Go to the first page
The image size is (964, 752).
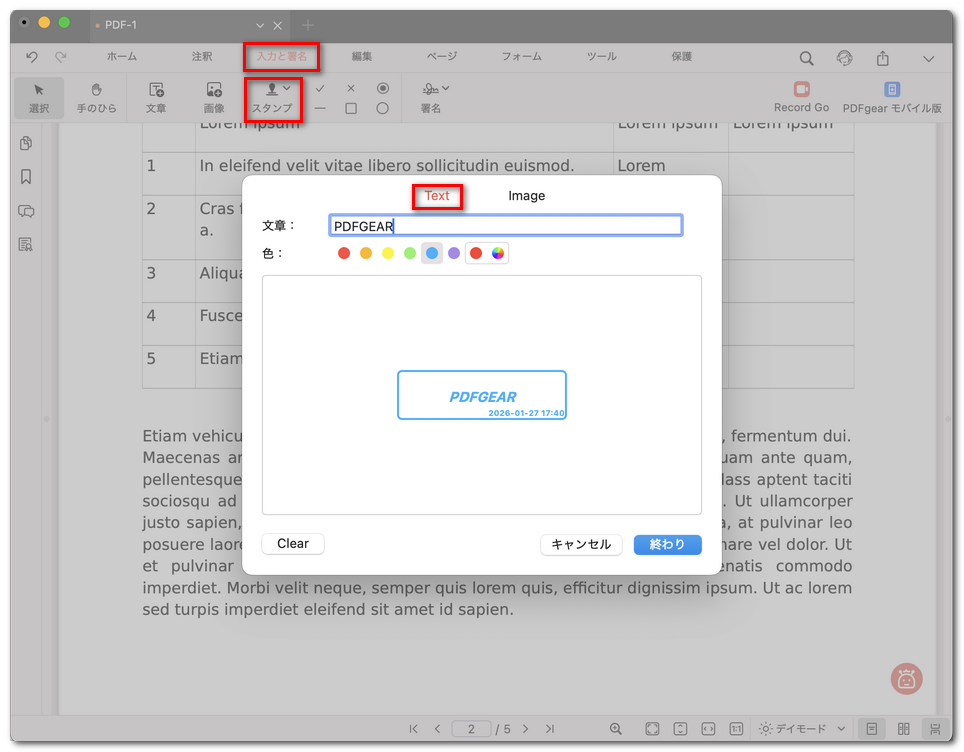[413, 729]
